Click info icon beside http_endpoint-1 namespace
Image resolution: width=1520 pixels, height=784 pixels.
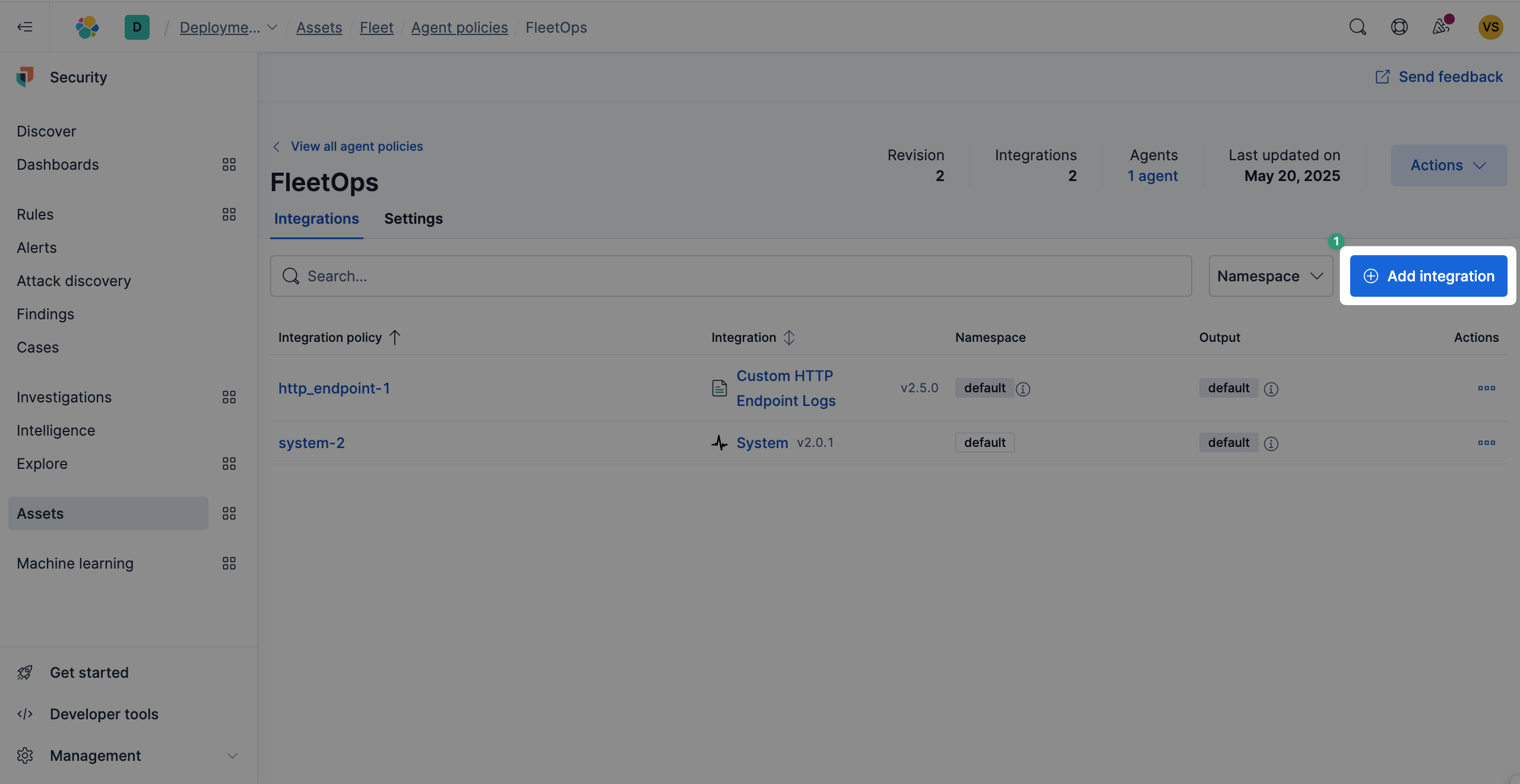[1022, 389]
